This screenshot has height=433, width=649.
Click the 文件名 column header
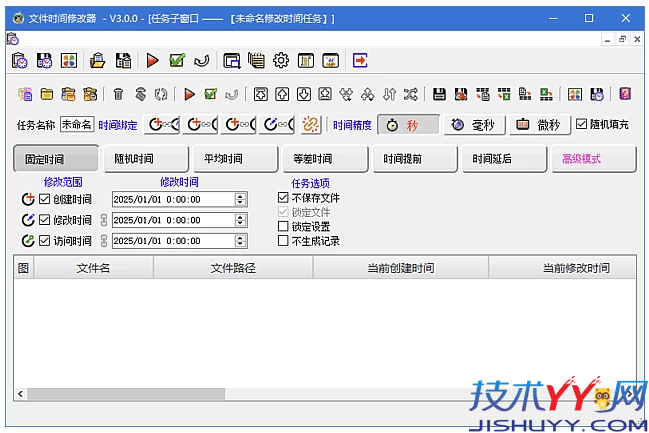pos(94,268)
